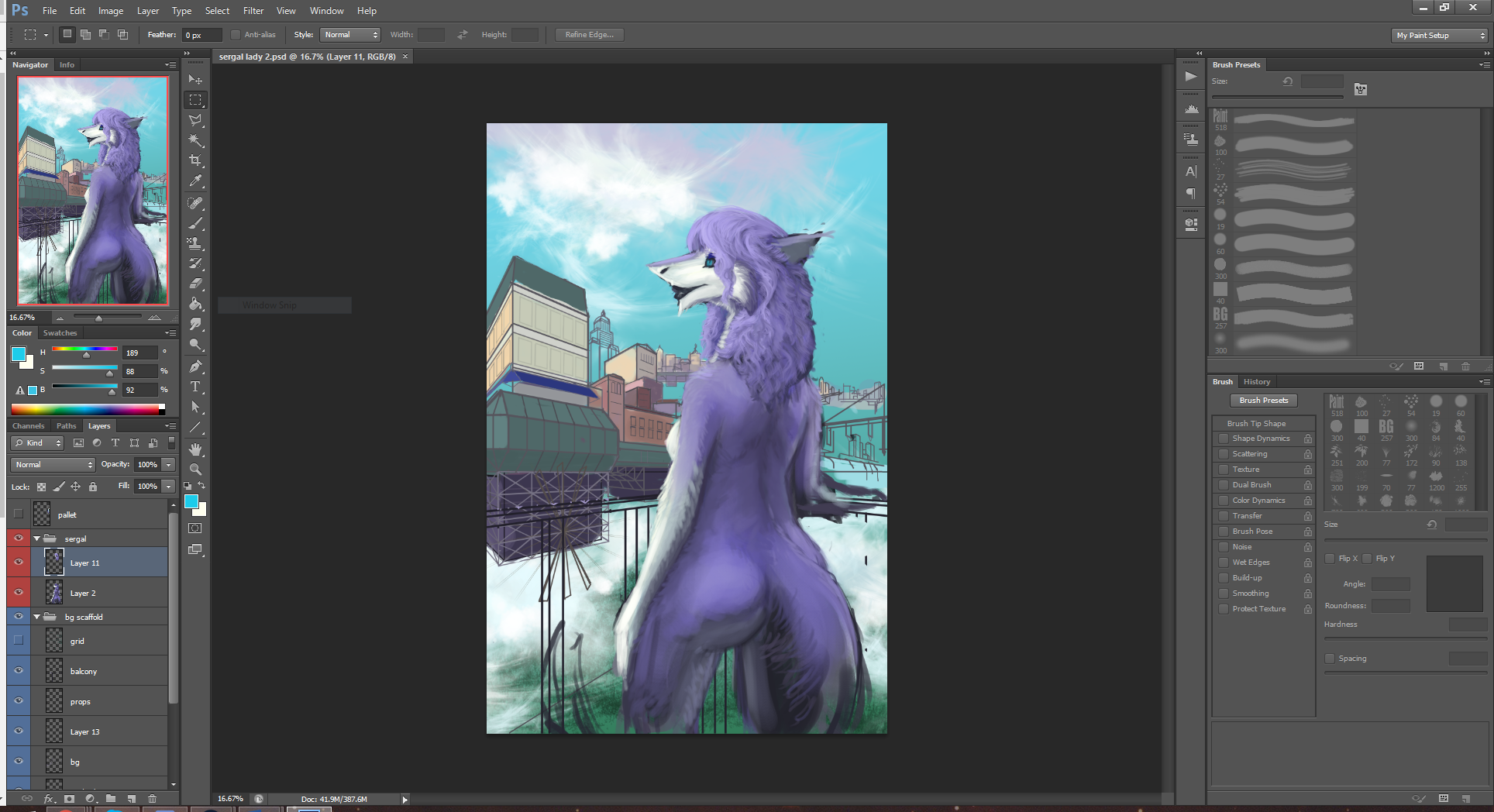
Task: Enable Scattering checkbox
Action: pyautogui.click(x=1224, y=454)
